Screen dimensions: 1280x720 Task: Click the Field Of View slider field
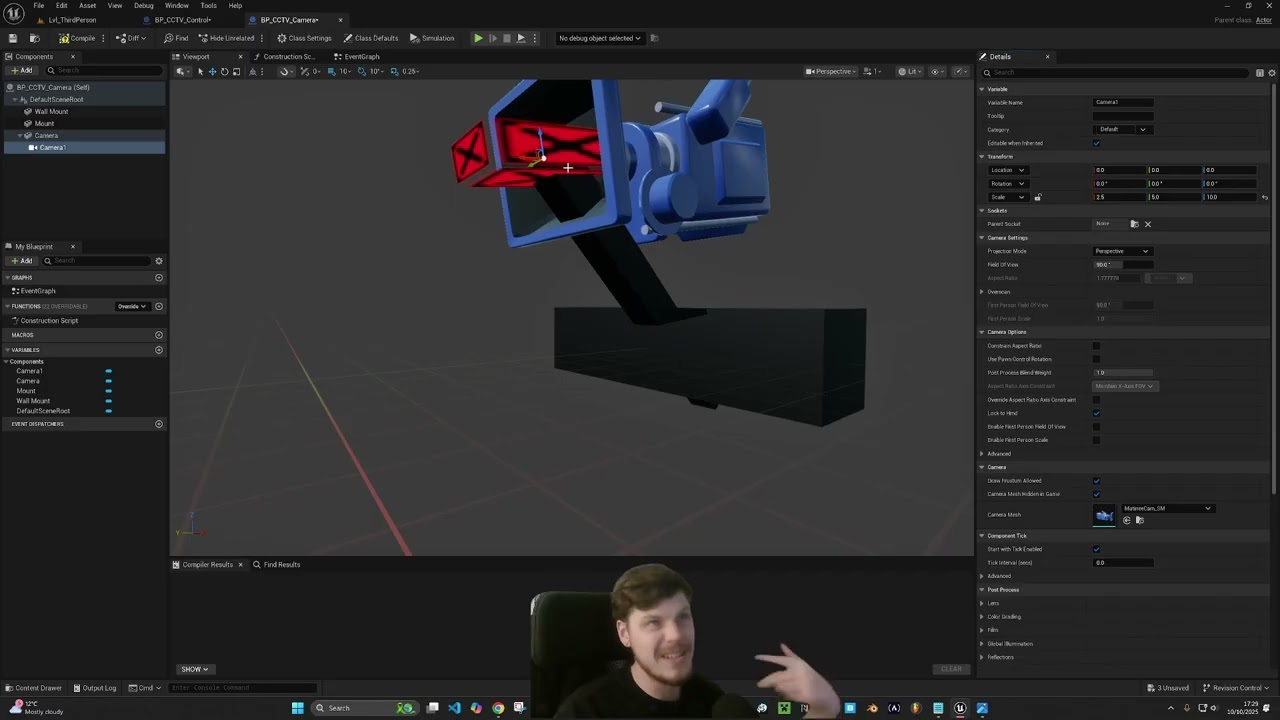1123,264
